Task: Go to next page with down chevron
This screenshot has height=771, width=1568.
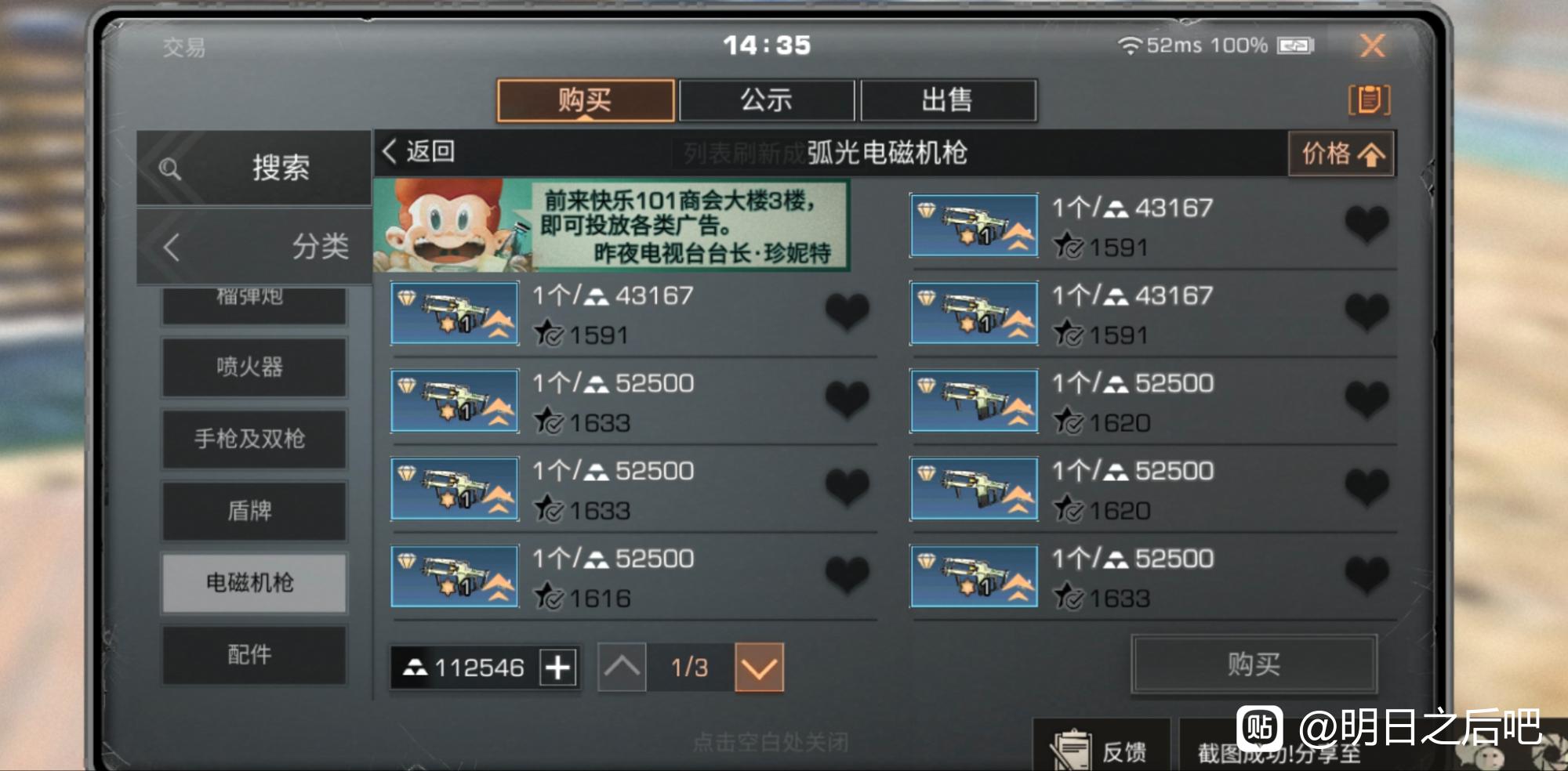Action: 759,668
